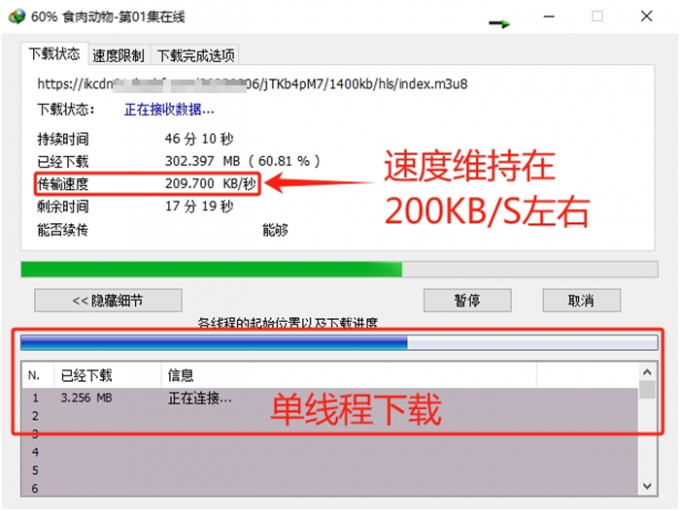Viewport: 680px width, 511px height.
Task: Select thread row 1 with 3.256 MB
Action: click(330, 398)
